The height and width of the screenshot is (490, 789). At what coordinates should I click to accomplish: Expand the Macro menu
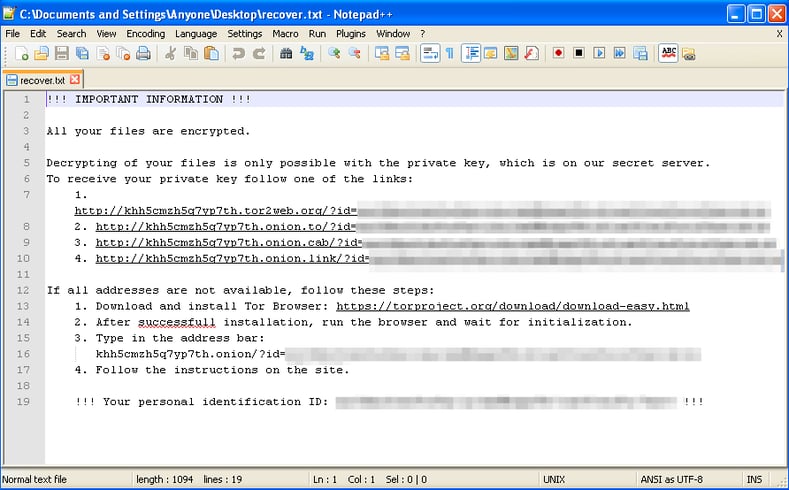point(285,33)
